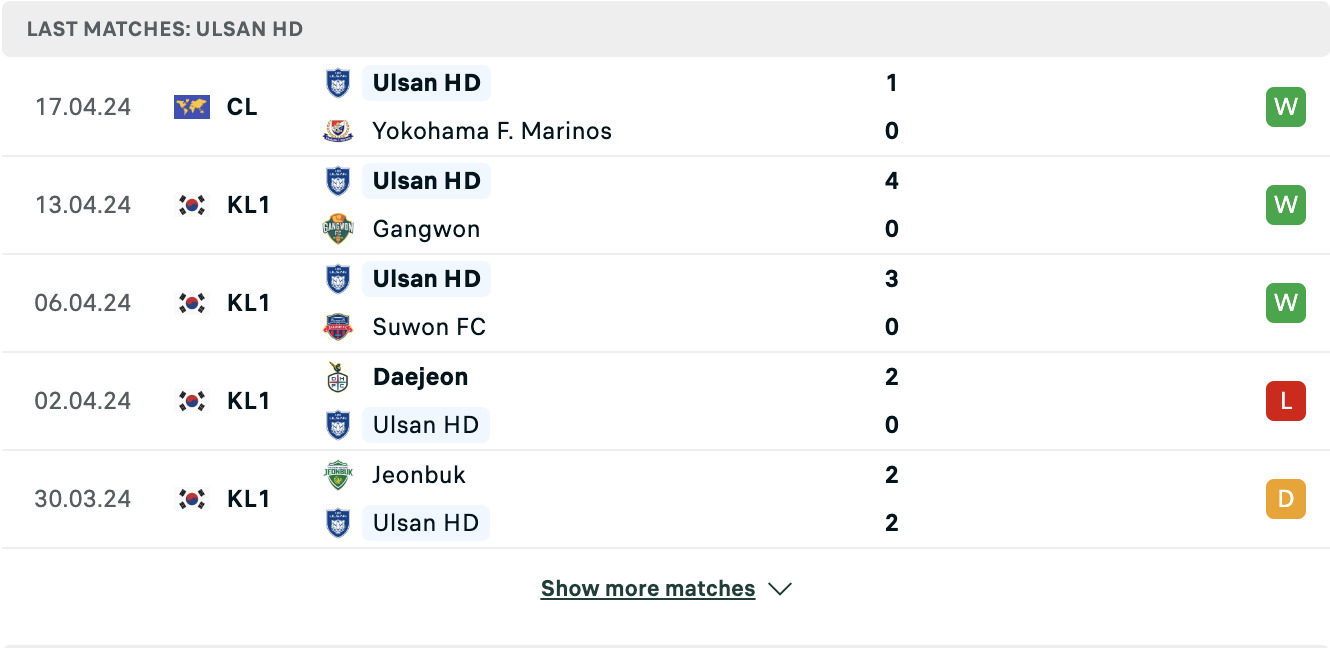Screen dimensions: 1330x648
Task: Open the Ulsan HD vs Suwon FC match on 06.04.24
Action: (665, 303)
